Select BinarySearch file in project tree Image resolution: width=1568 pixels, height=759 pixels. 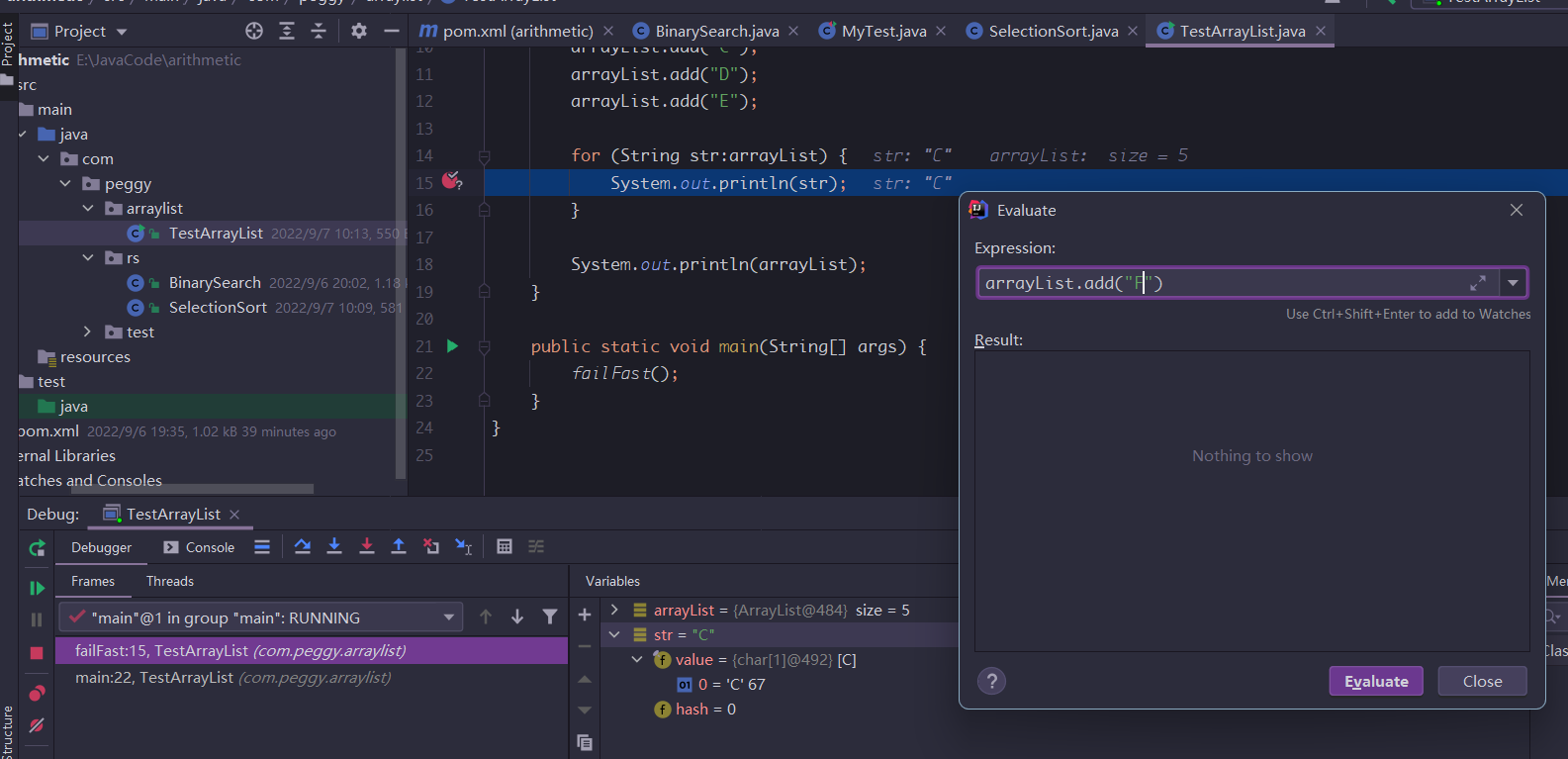(215, 283)
